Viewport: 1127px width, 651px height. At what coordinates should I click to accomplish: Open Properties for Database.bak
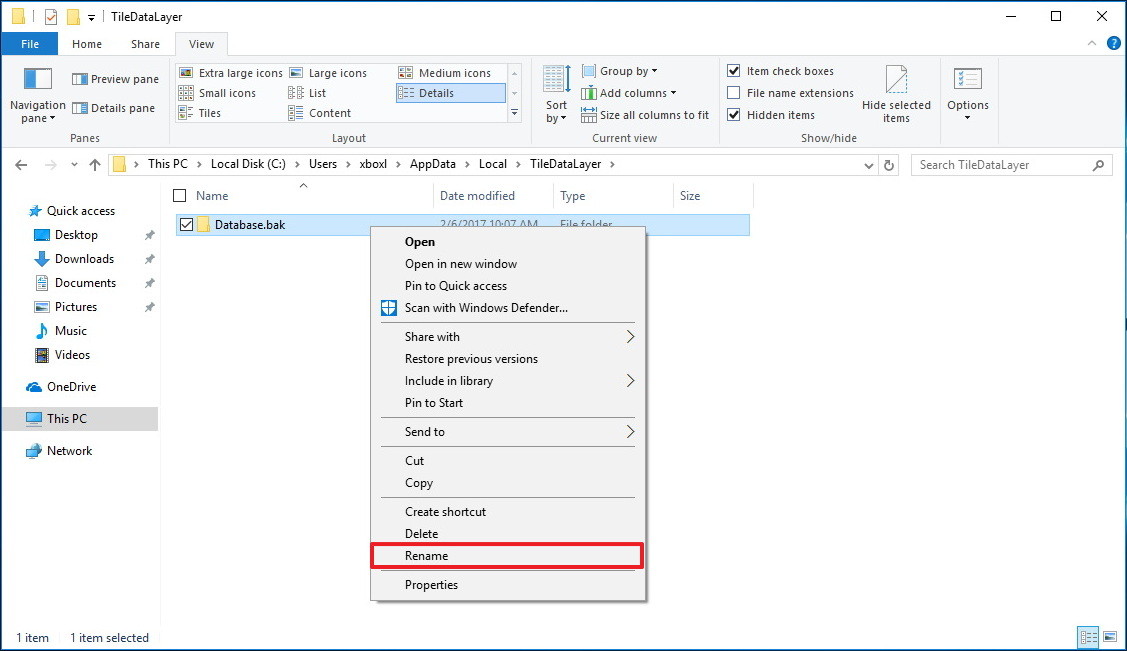pyautogui.click(x=431, y=584)
